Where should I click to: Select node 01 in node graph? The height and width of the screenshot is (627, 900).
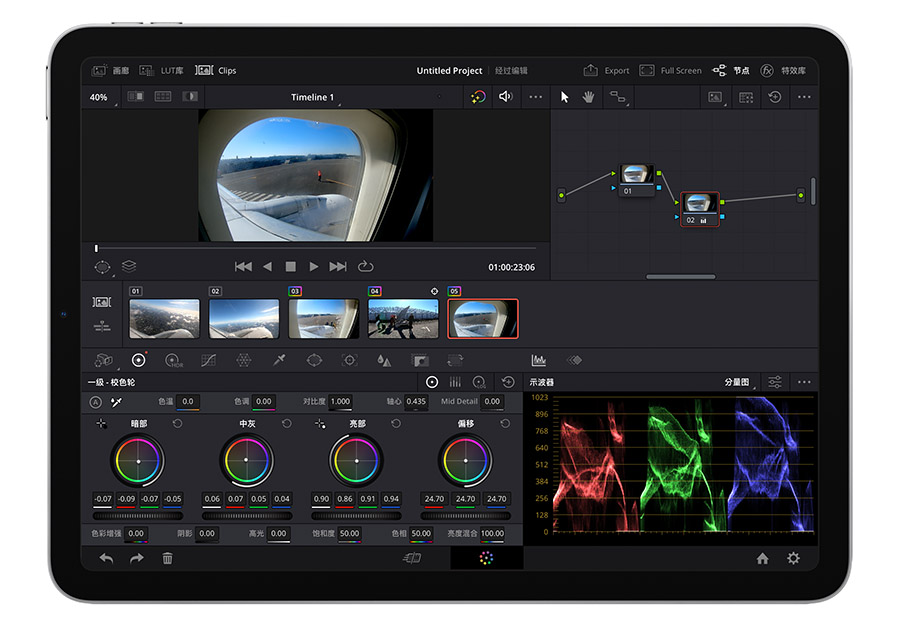[637, 180]
